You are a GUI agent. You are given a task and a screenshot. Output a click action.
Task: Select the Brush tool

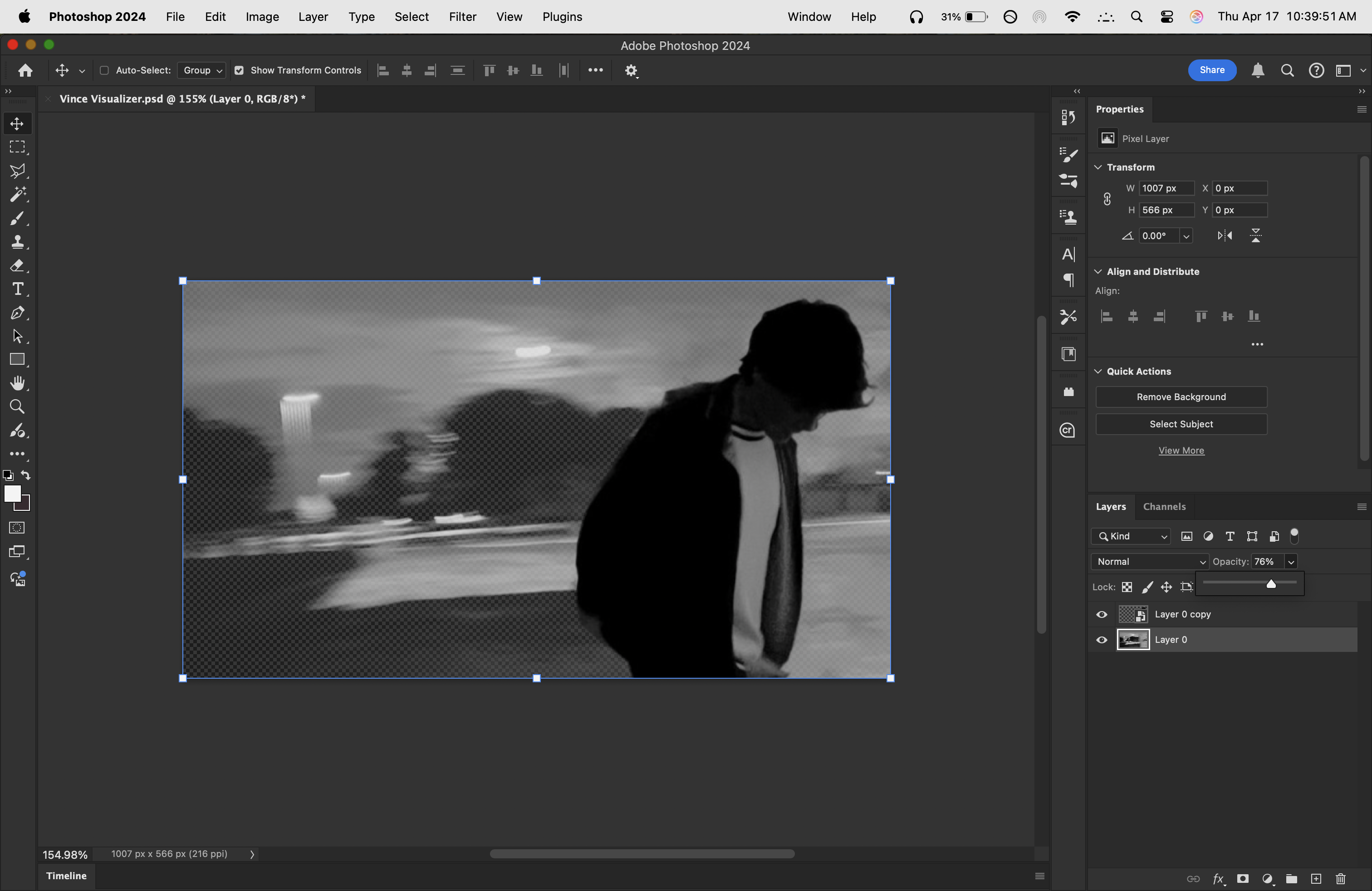click(17, 218)
